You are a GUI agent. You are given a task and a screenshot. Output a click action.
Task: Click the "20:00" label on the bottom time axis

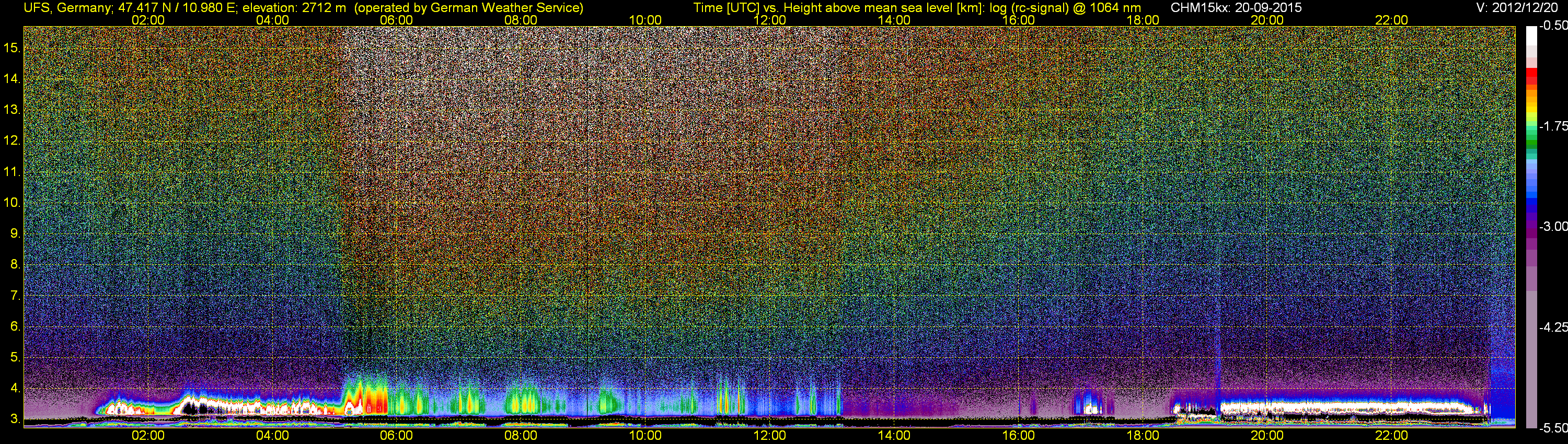[x=1267, y=436]
